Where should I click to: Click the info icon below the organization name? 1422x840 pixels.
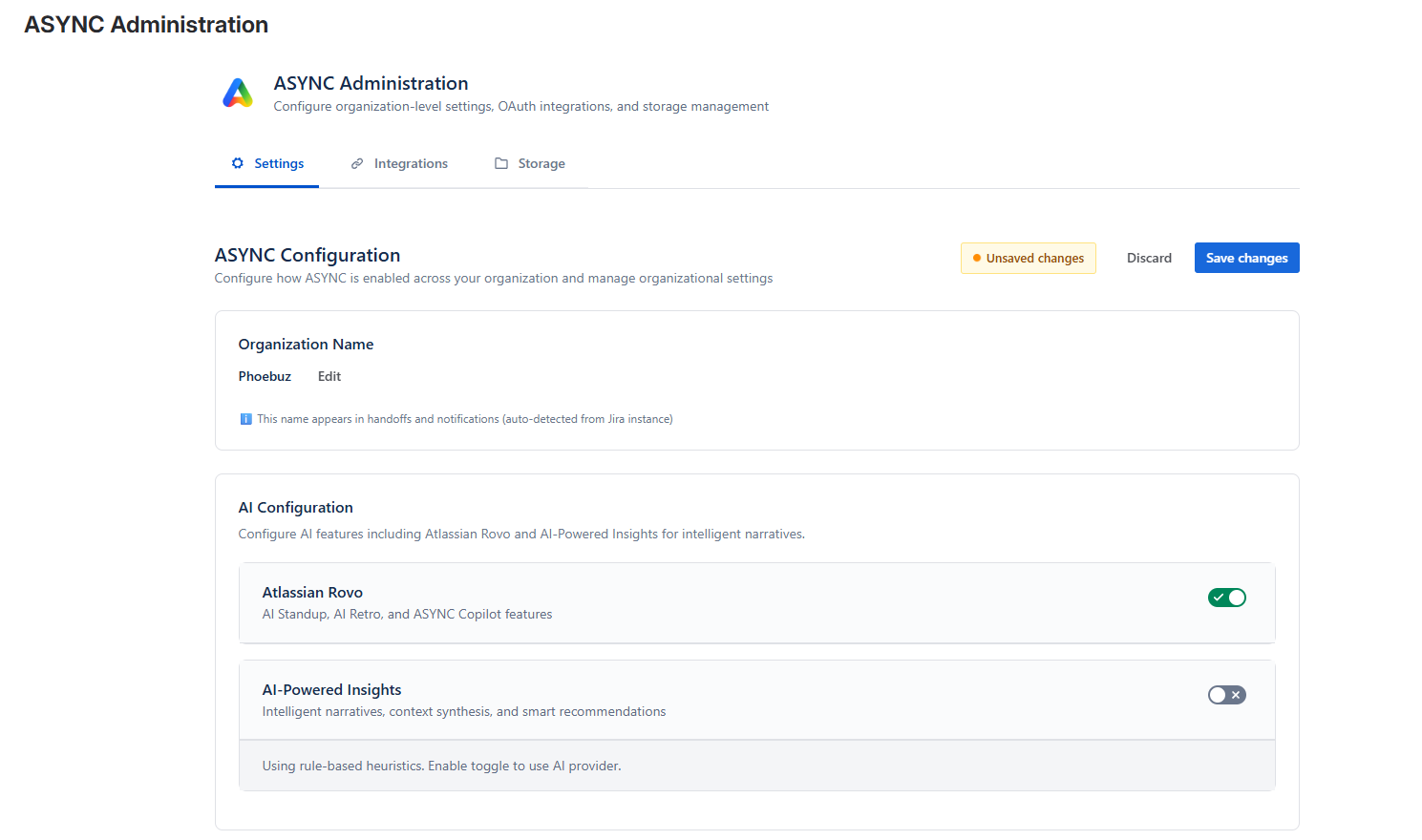[x=245, y=418]
